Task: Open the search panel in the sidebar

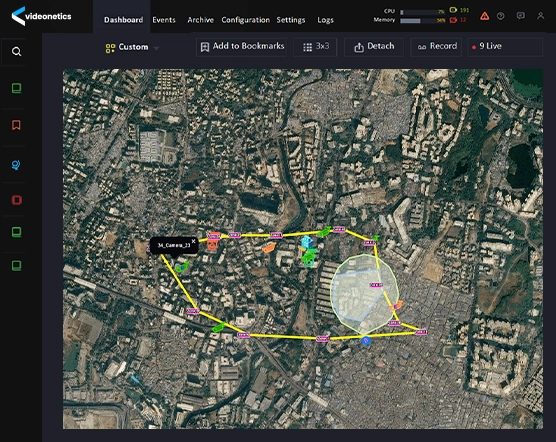Action: [x=16, y=52]
